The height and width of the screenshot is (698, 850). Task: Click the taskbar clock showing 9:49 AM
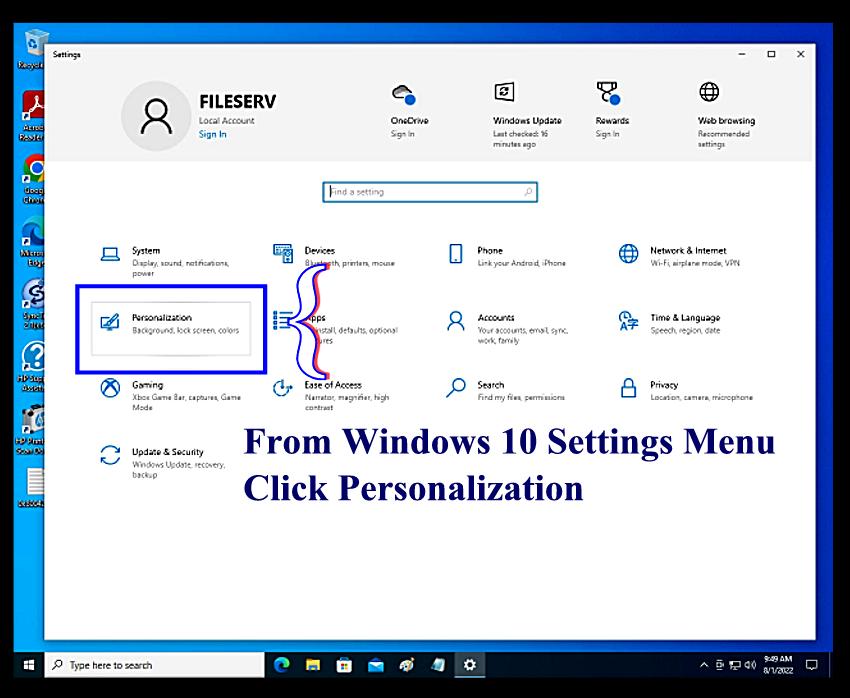[x=778, y=665]
